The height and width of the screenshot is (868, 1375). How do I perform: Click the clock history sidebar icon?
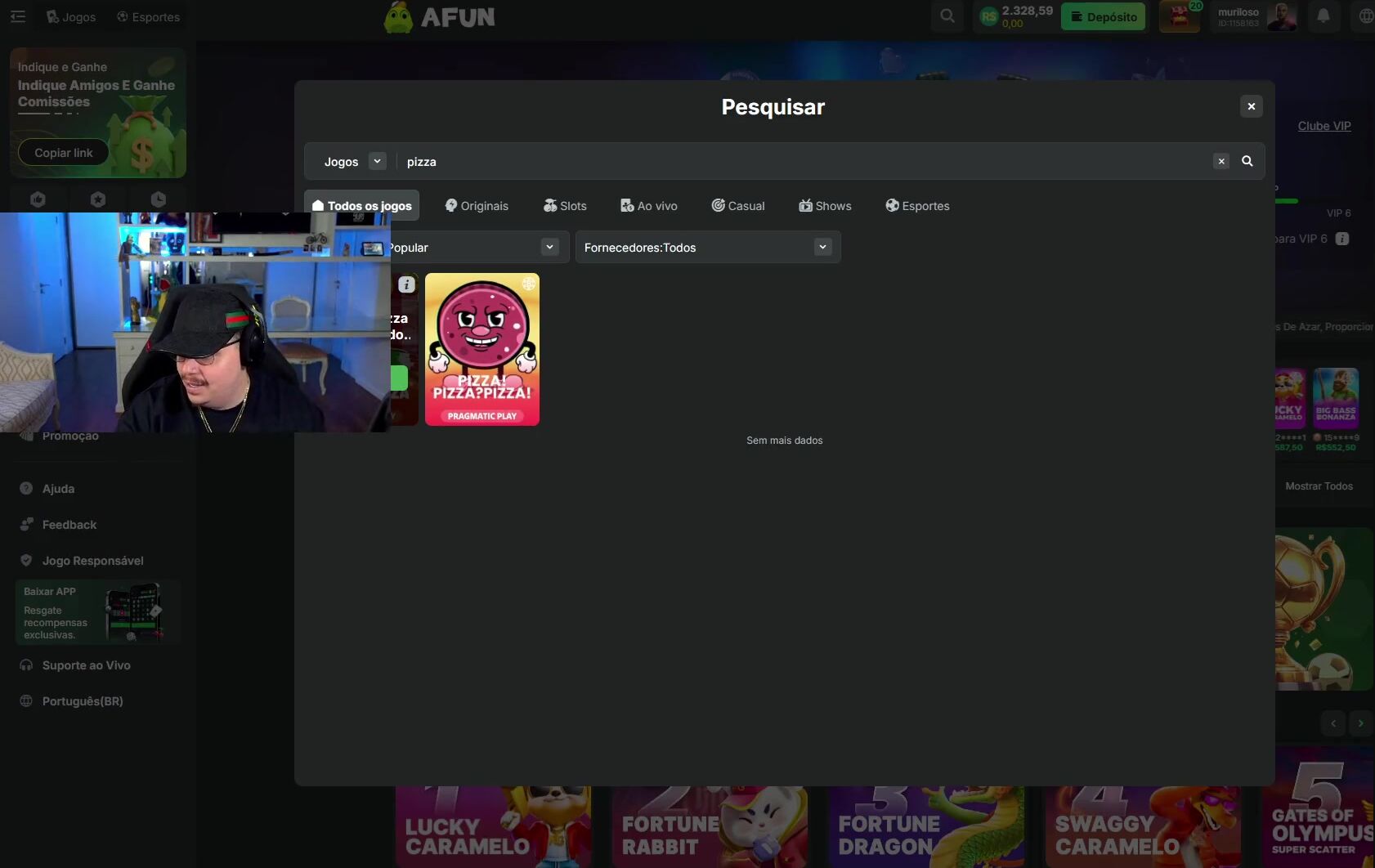click(x=159, y=199)
